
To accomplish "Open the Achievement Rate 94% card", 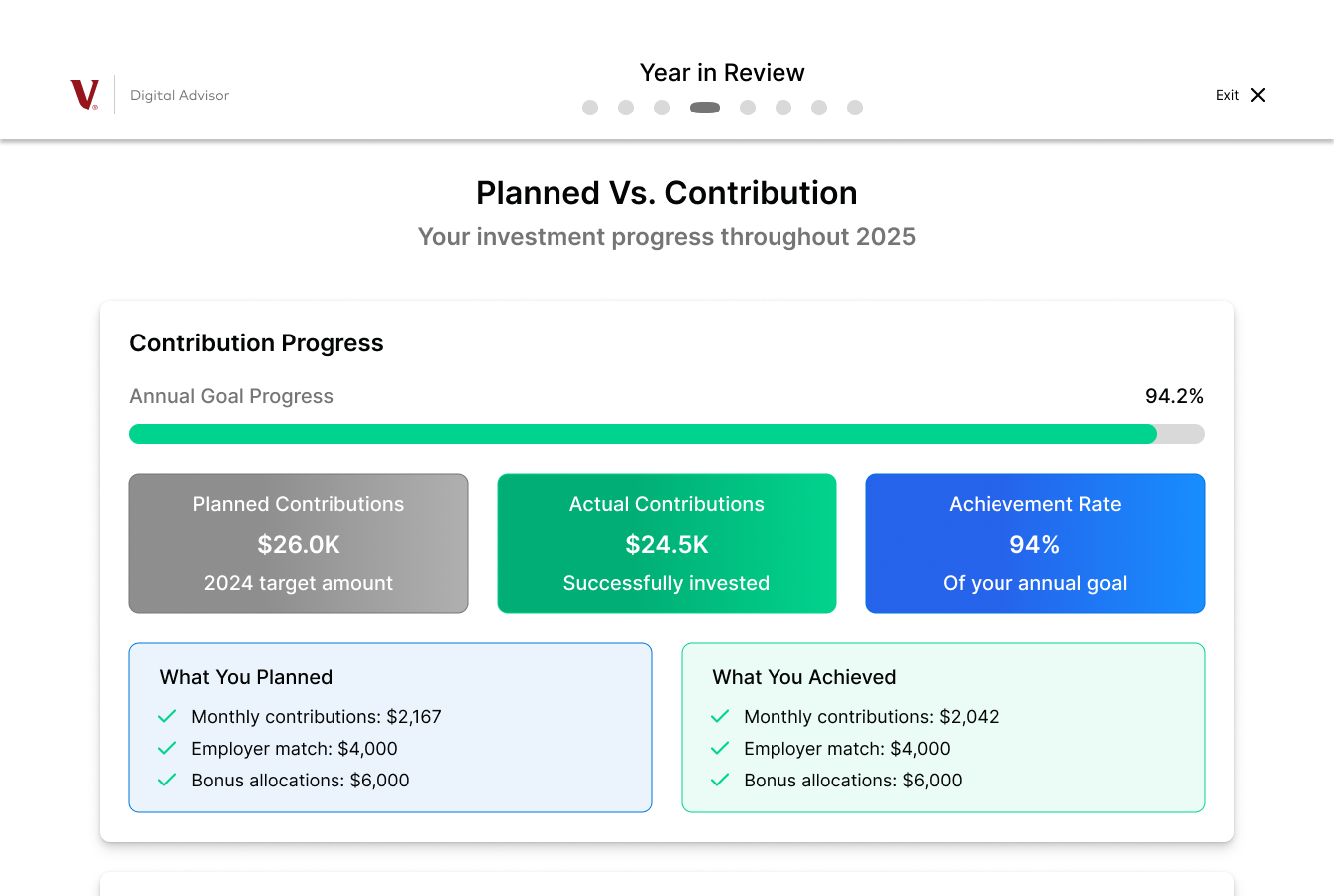I will pos(1035,544).
